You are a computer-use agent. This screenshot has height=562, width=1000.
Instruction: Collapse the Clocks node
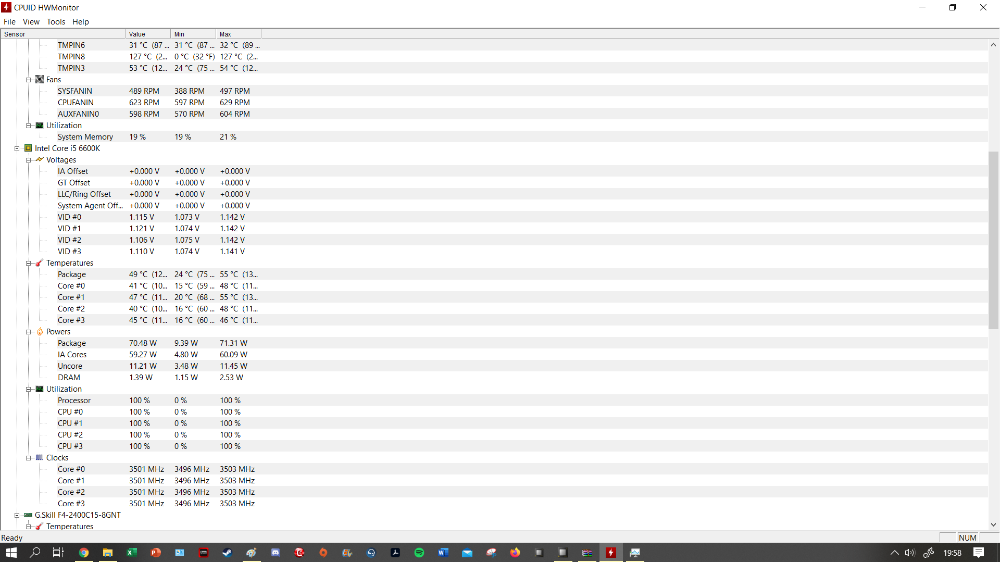[29, 457]
